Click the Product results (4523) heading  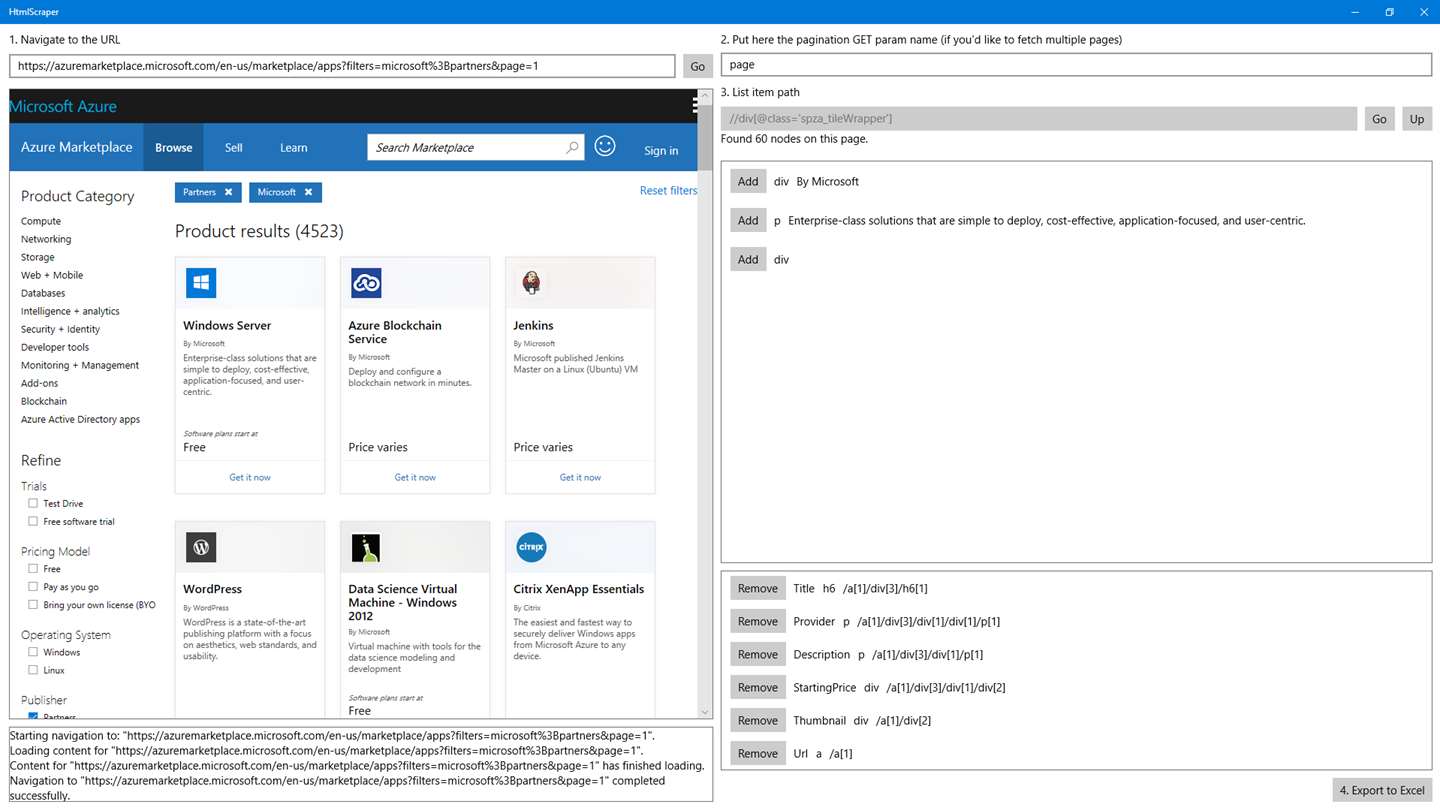point(259,231)
